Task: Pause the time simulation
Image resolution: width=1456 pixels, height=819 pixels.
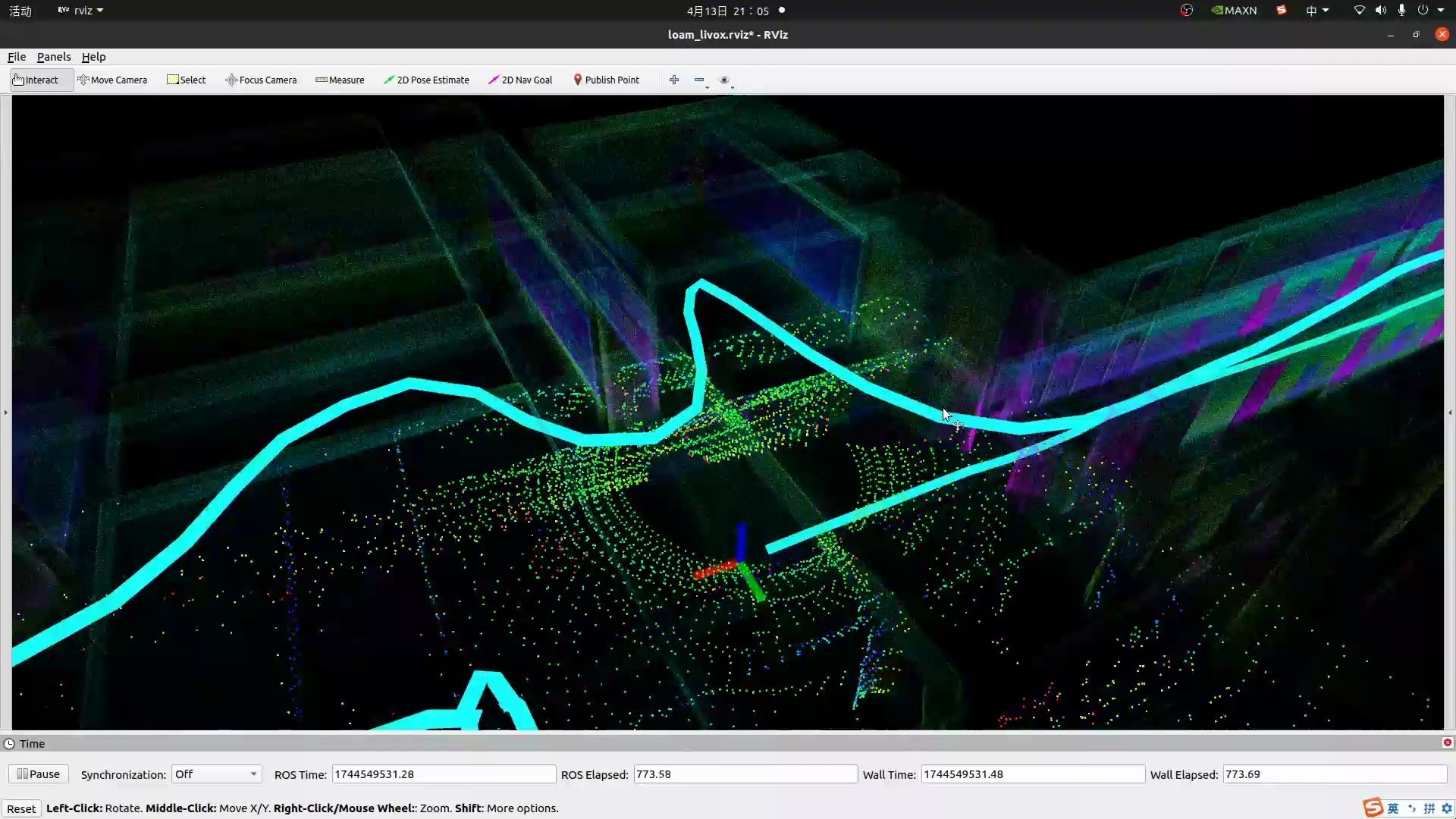Action: 39,774
